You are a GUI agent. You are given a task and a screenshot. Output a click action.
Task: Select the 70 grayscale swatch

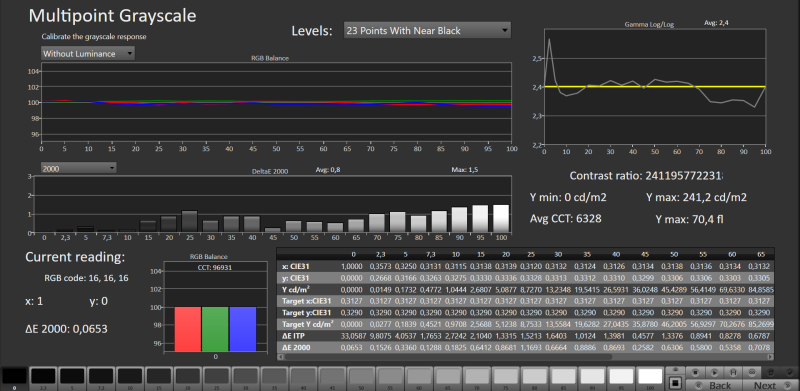click(477, 377)
